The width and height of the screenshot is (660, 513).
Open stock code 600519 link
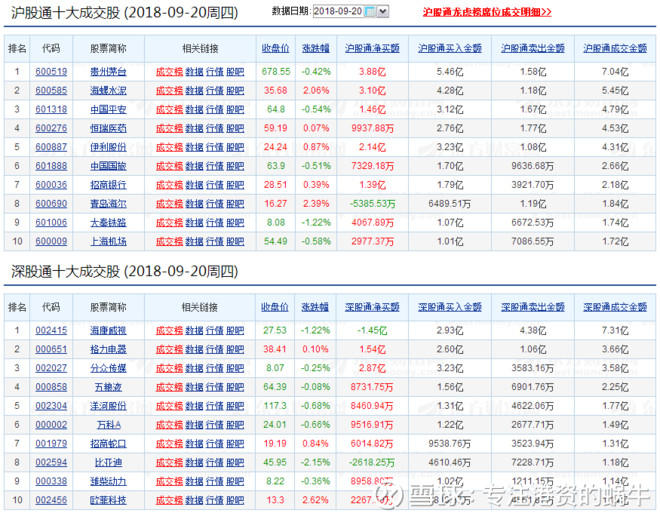[51, 72]
